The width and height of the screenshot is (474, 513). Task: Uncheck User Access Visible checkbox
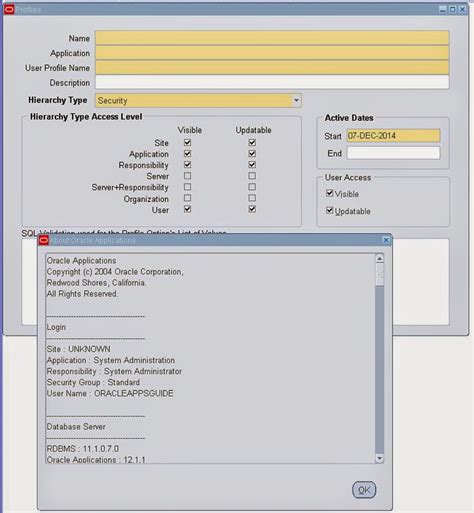click(329, 193)
